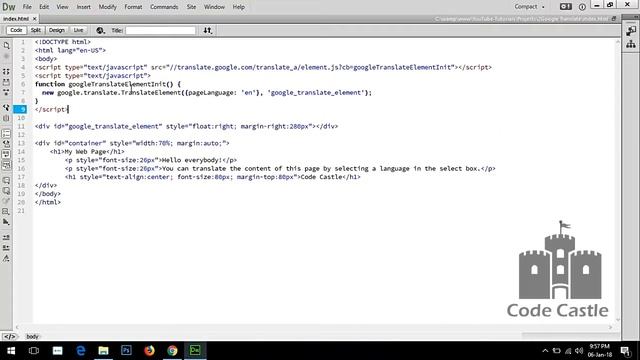Open the Help menu
Viewport: 640px width, 360px height.
(x=239, y=7)
